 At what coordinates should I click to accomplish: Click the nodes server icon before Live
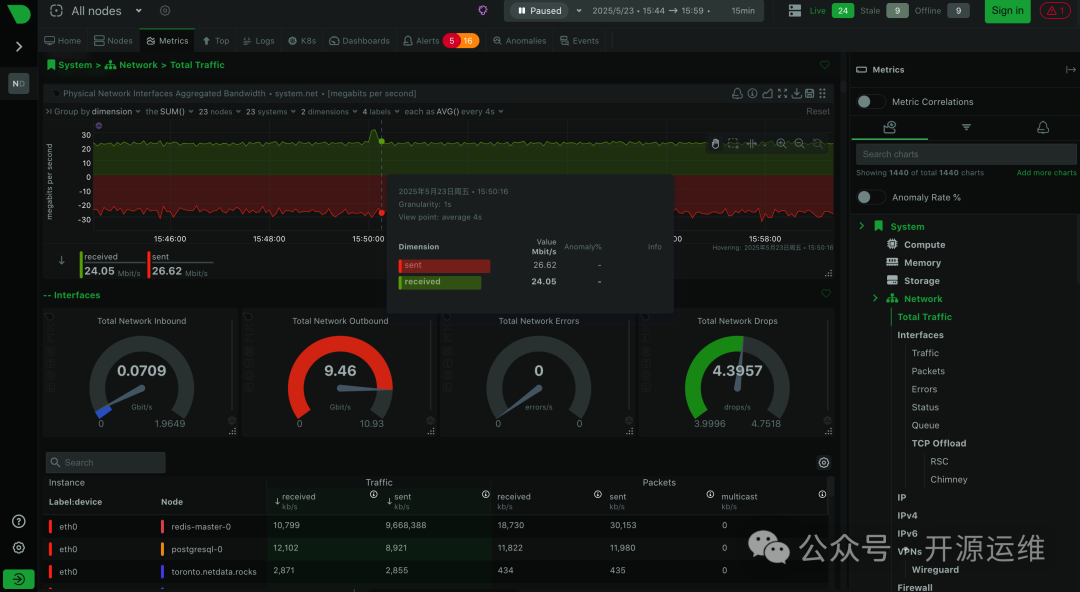coord(795,10)
